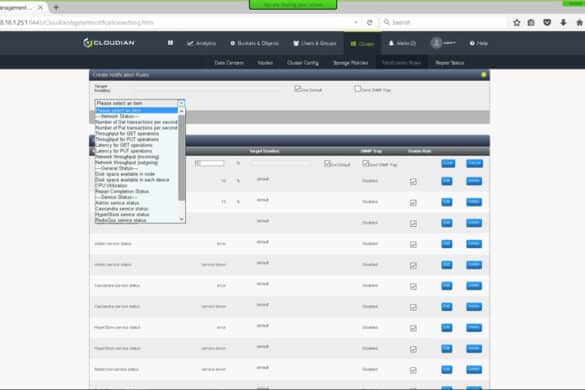Click the user avatar icon in navbar

coord(436,43)
